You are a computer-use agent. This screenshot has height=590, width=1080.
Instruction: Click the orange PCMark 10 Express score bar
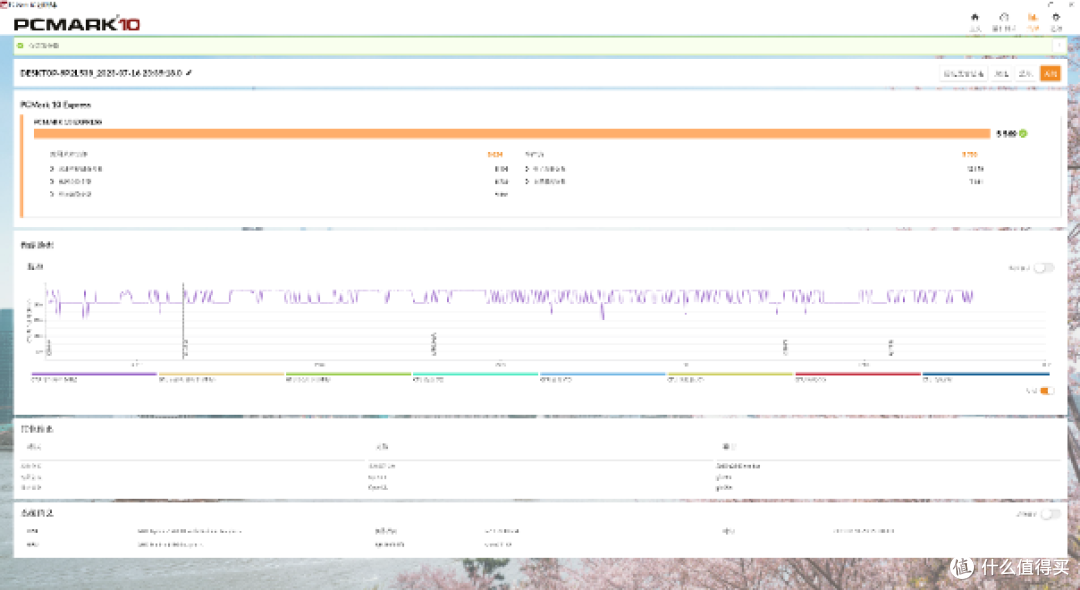tap(512, 134)
